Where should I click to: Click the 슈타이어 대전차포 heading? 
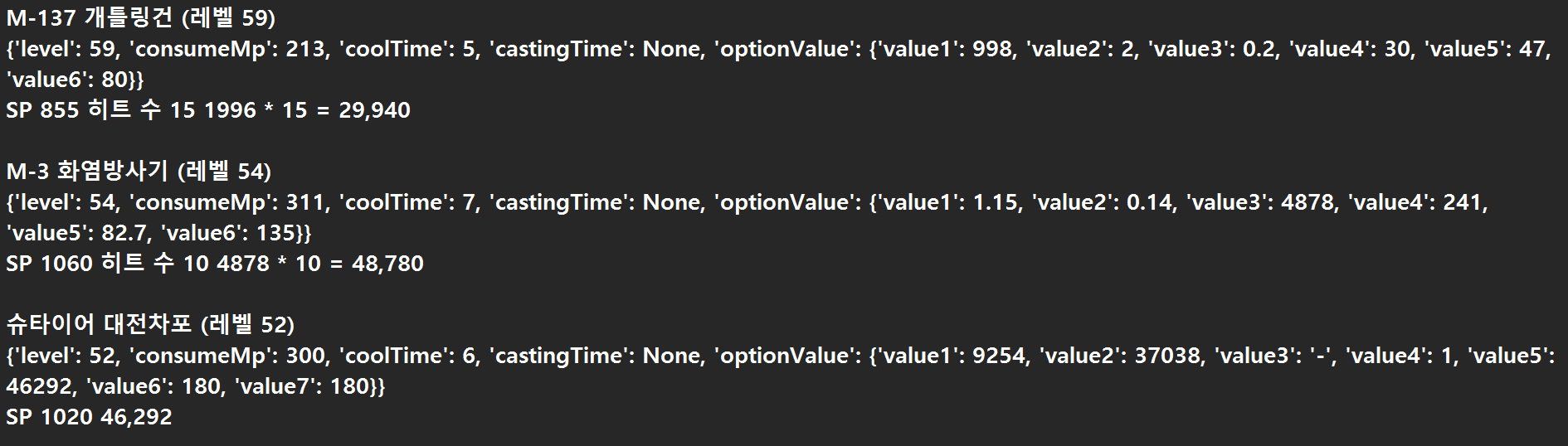click(x=150, y=324)
